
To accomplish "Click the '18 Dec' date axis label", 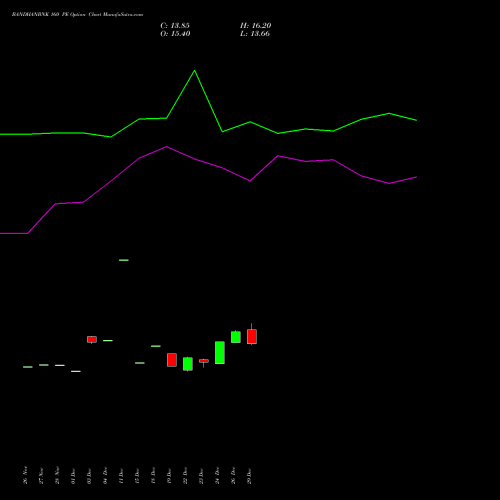I will point(154,476).
